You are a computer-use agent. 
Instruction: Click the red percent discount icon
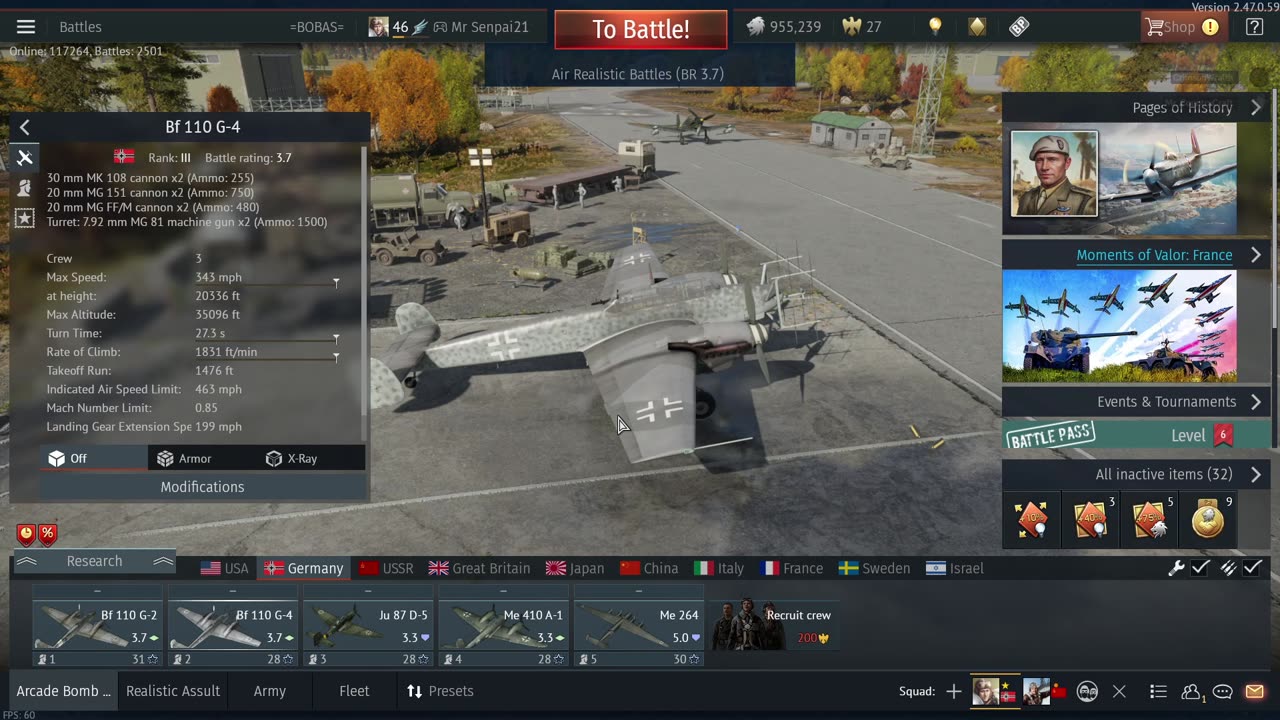pos(47,534)
